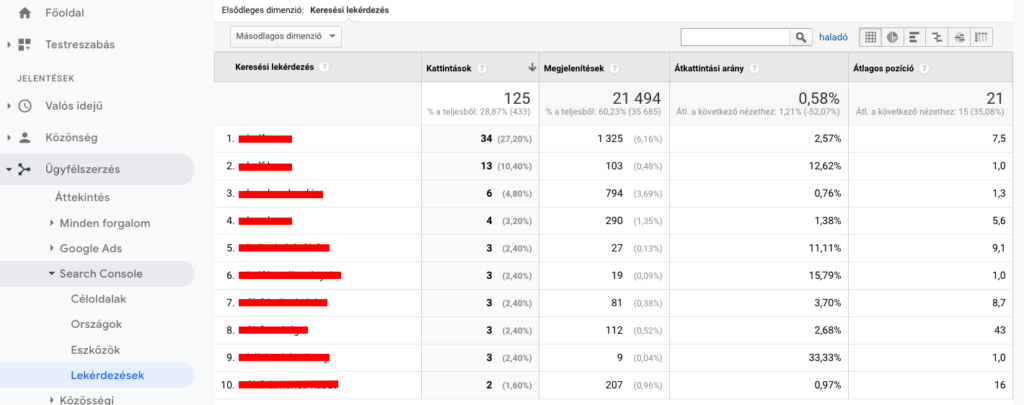Click the Ügyfélszerzés acquisition icon

[25, 170]
